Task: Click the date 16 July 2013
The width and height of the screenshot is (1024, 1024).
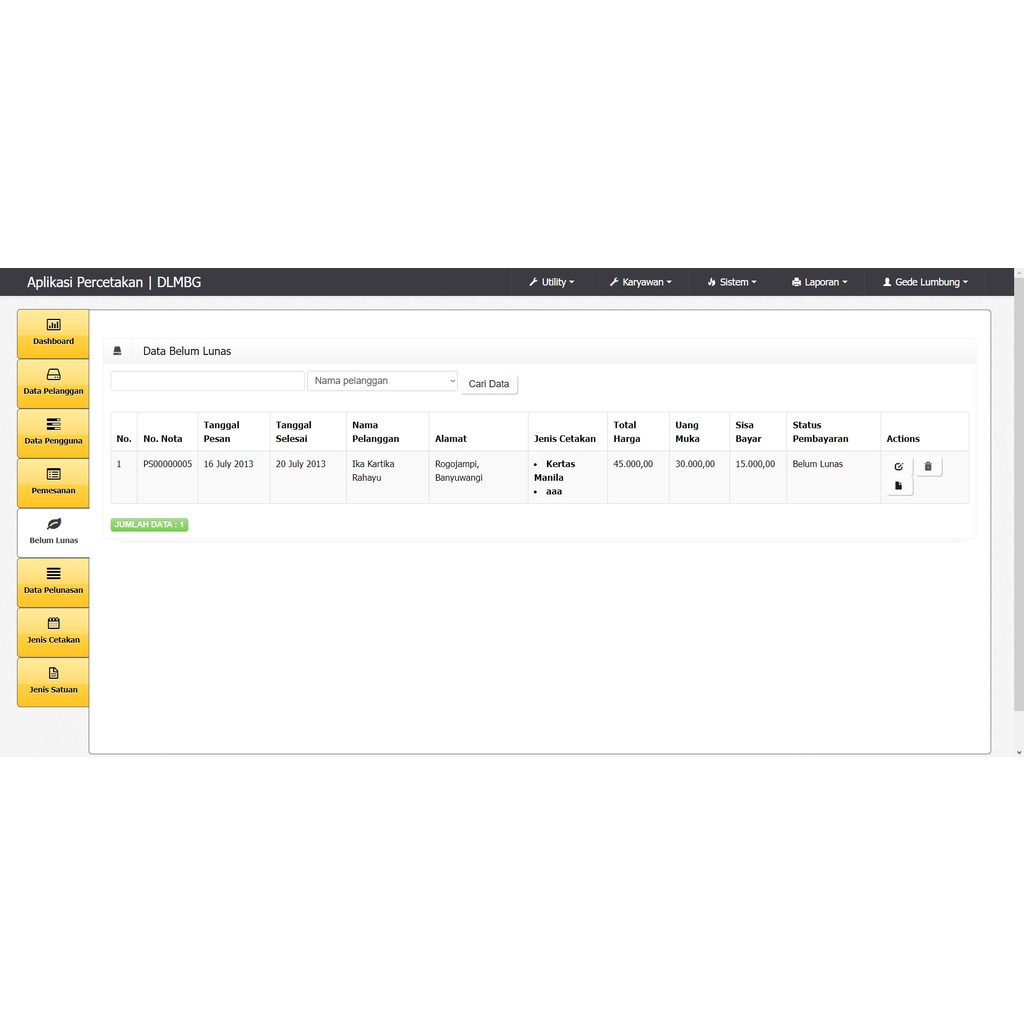Action: pyautogui.click(x=229, y=464)
